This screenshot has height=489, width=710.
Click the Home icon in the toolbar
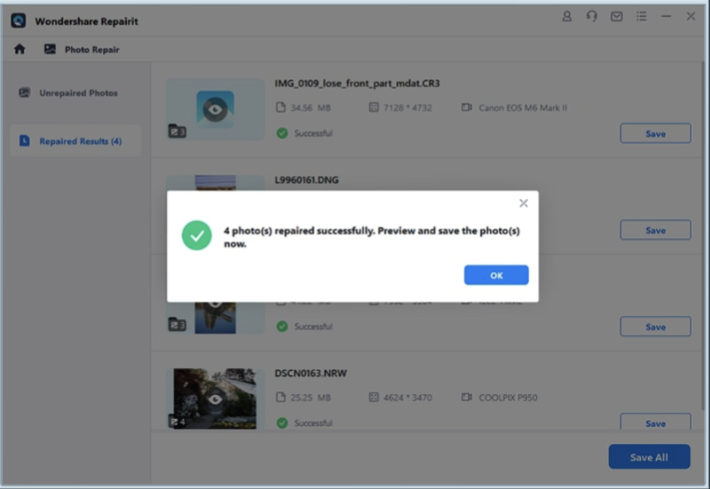pyautogui.click(x=20, y=49)
